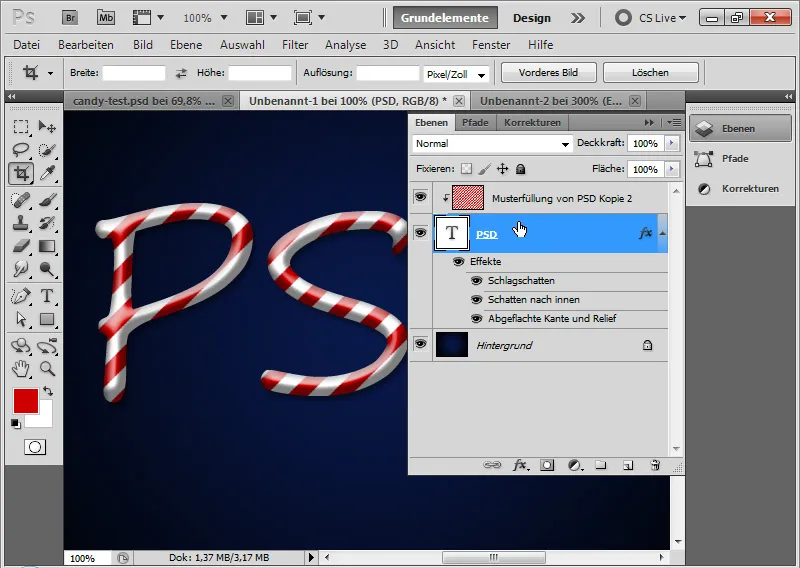Open the Fläche slider arrow
The height and width of the screenshot is (568, 800).
[672, 169]
